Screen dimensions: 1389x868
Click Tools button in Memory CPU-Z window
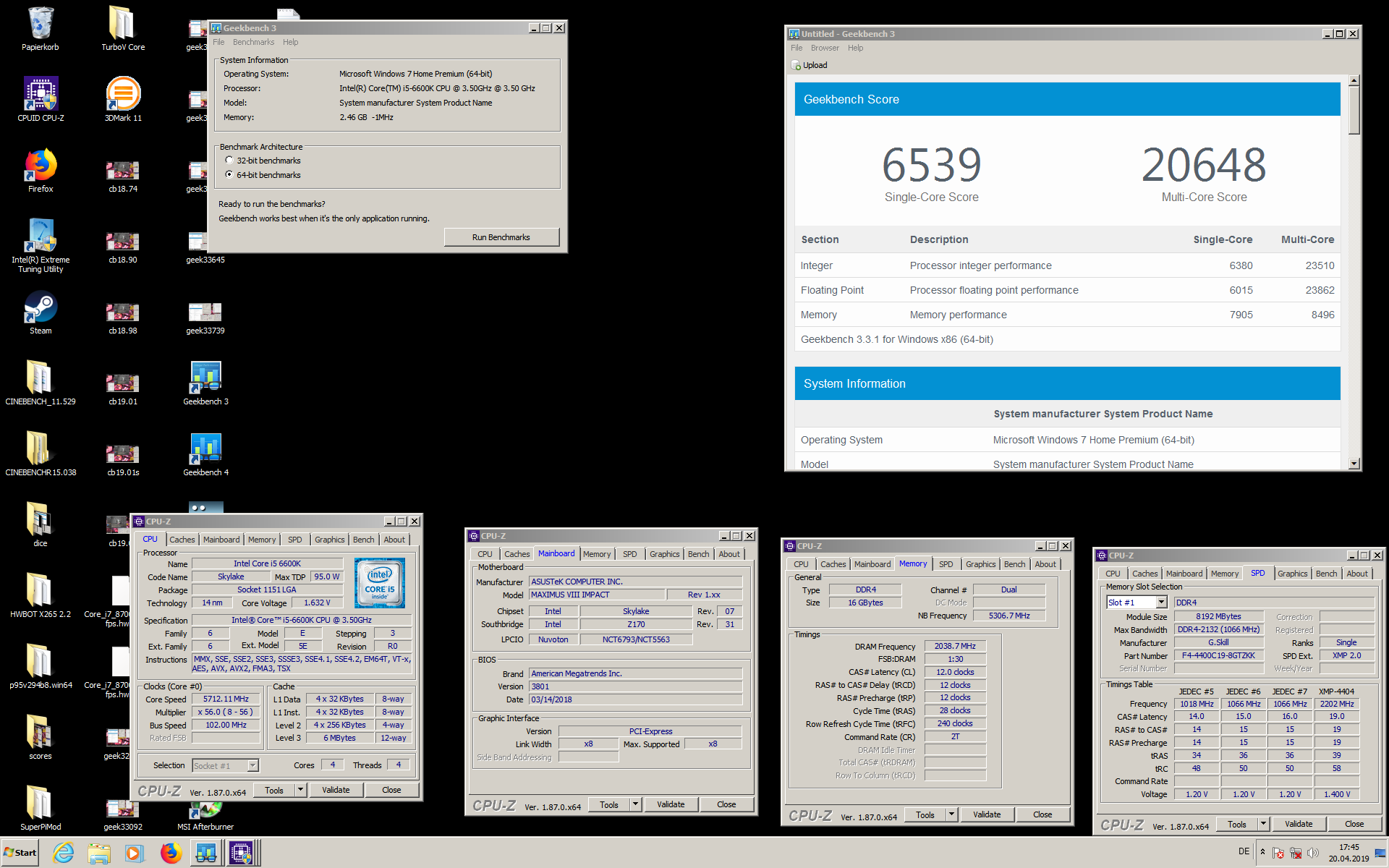[925, 814]
